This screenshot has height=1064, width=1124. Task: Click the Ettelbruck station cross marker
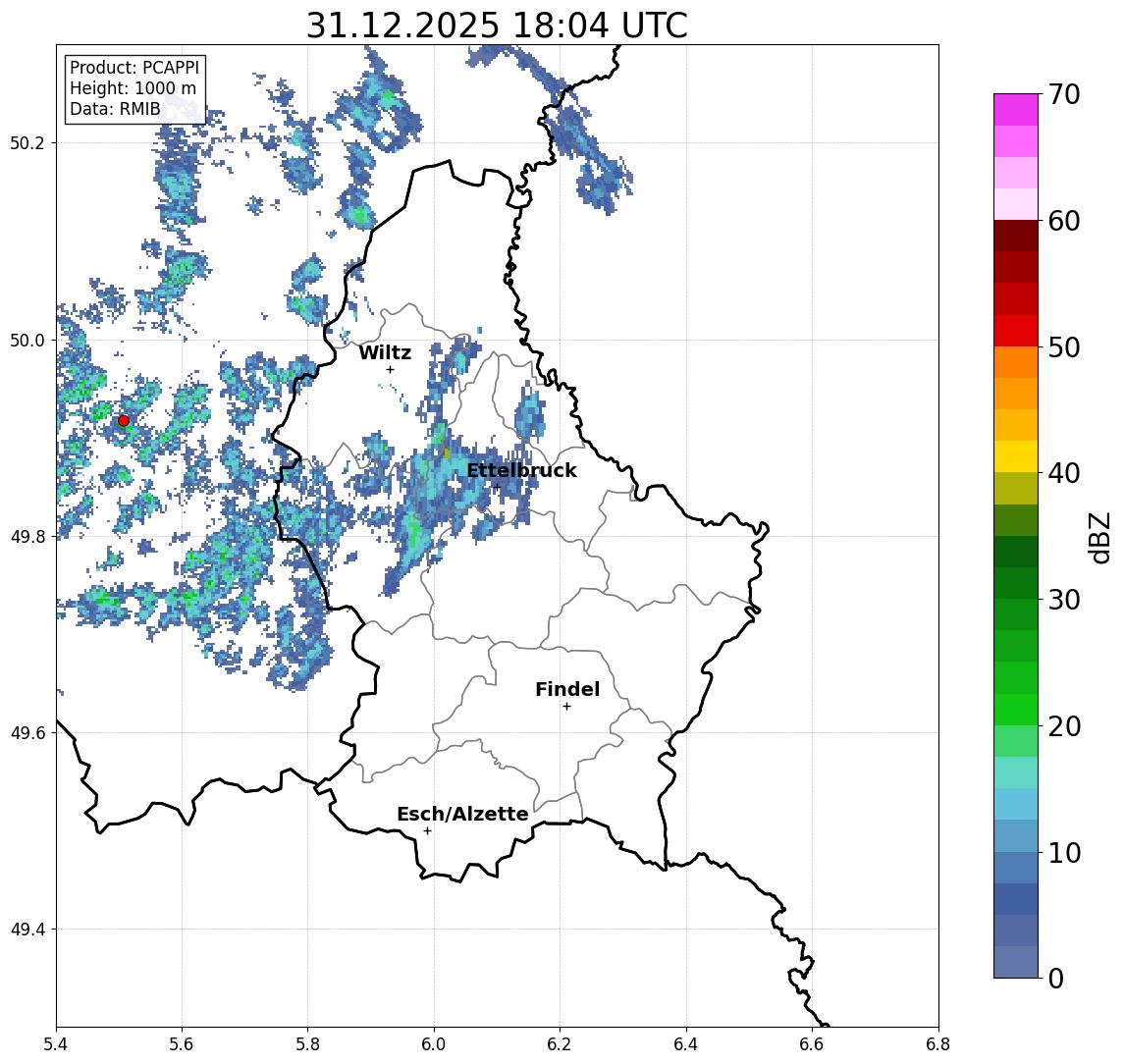[497, 487]
